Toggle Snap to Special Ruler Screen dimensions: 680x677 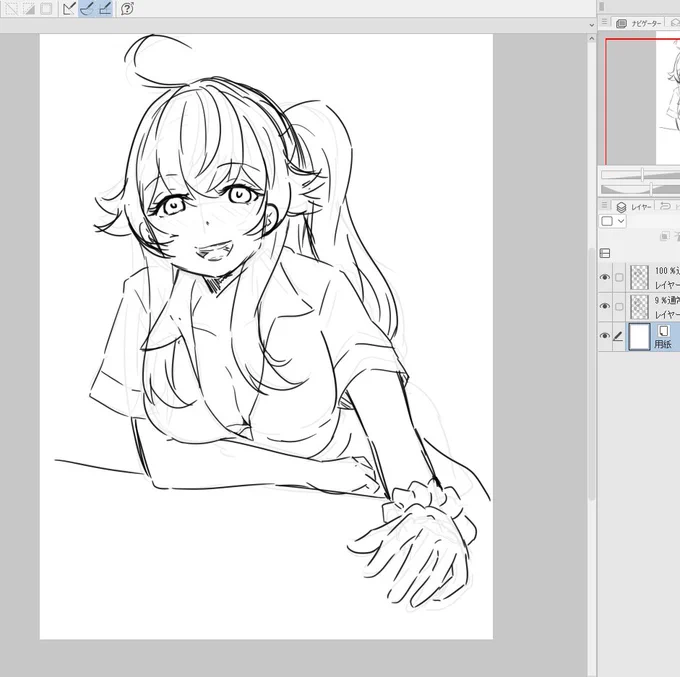(x=87, y=9)
